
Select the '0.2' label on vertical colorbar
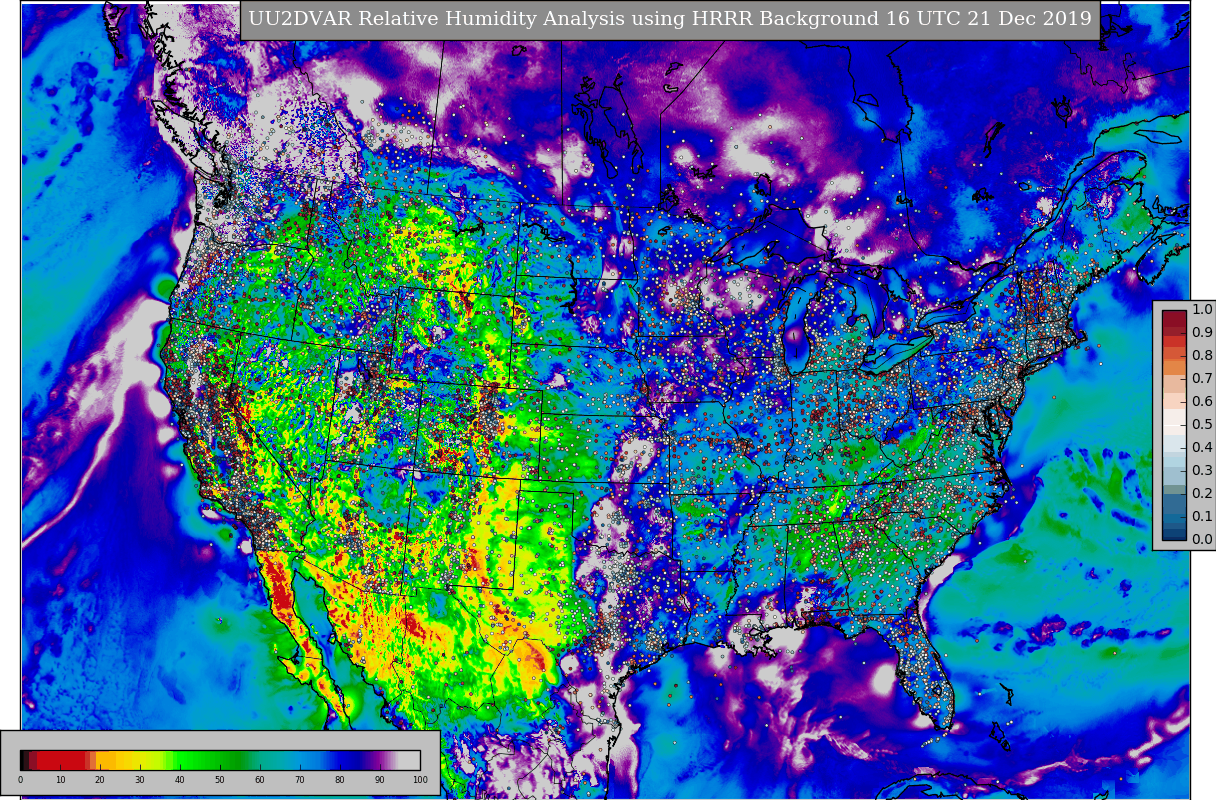[1202, 493]
